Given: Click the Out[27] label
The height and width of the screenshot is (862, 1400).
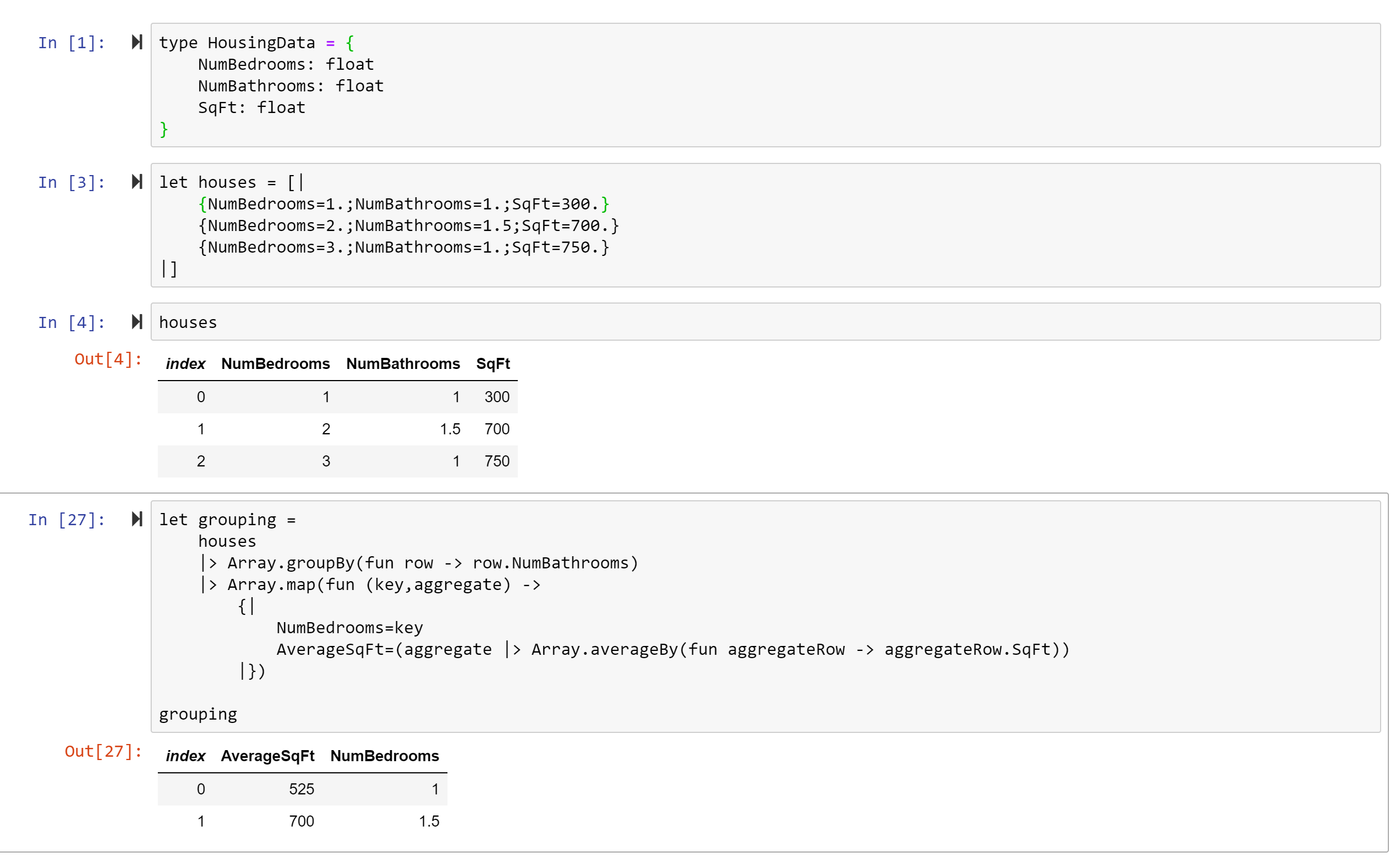Looking at the screenshot, I should (102, 752).
